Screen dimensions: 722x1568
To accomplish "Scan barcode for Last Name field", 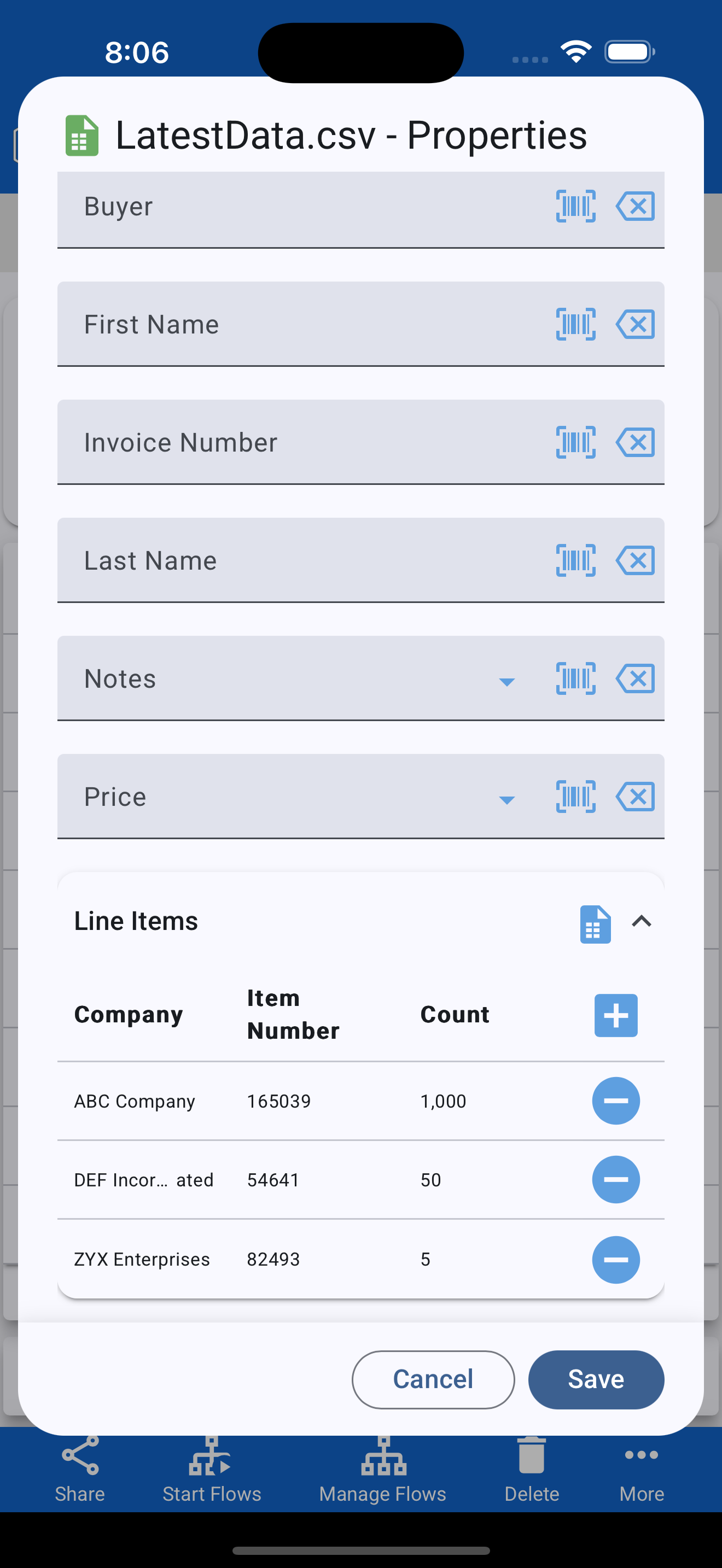I will (575, 560).
